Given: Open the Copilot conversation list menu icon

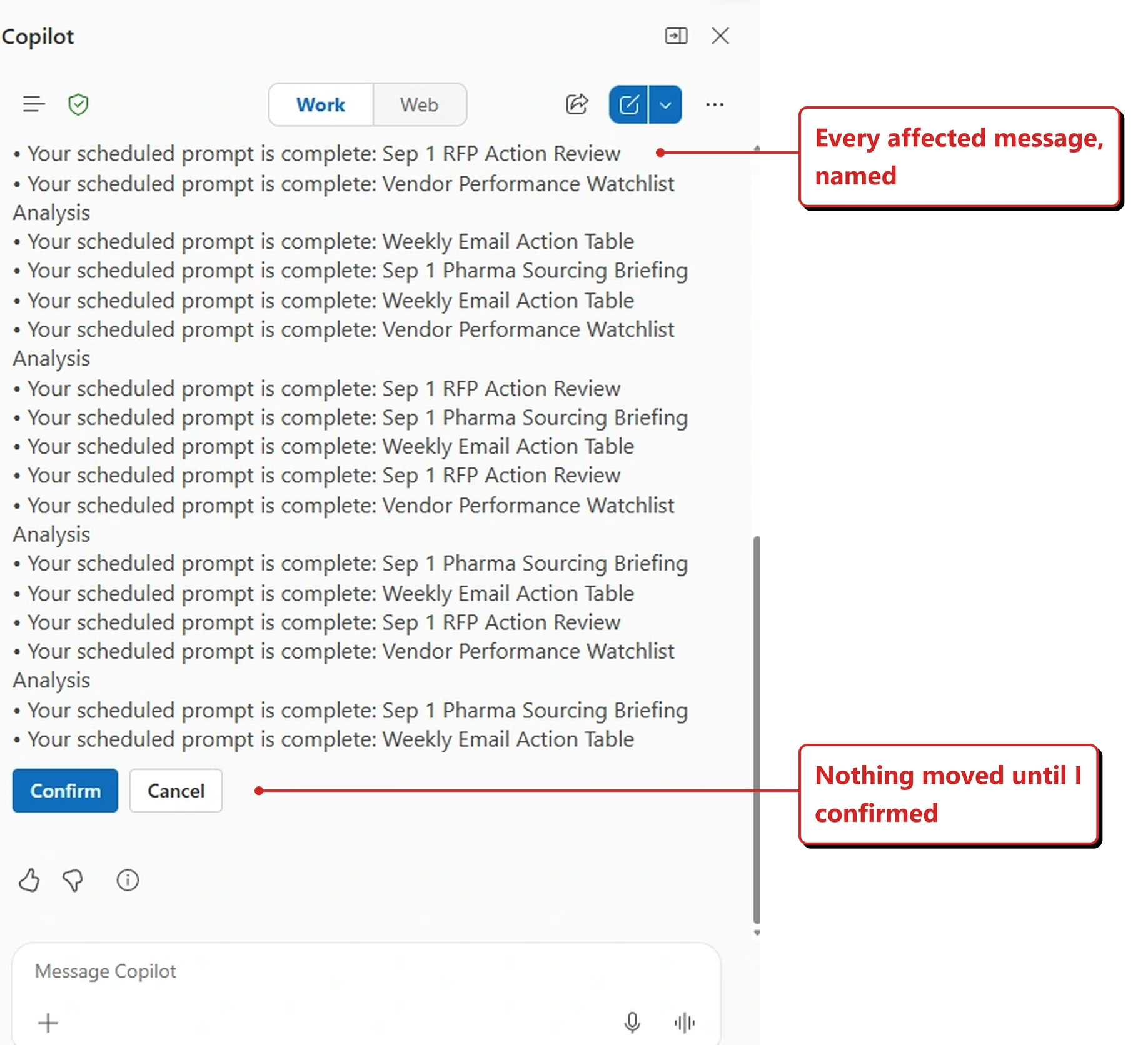Looking at the screenshot, I should [x=34, y=104].
